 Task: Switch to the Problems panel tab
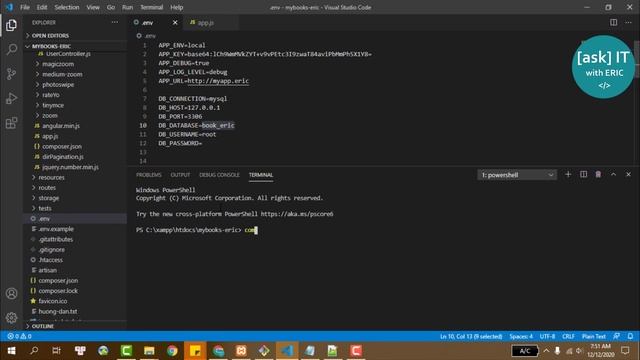pos(149,175)
